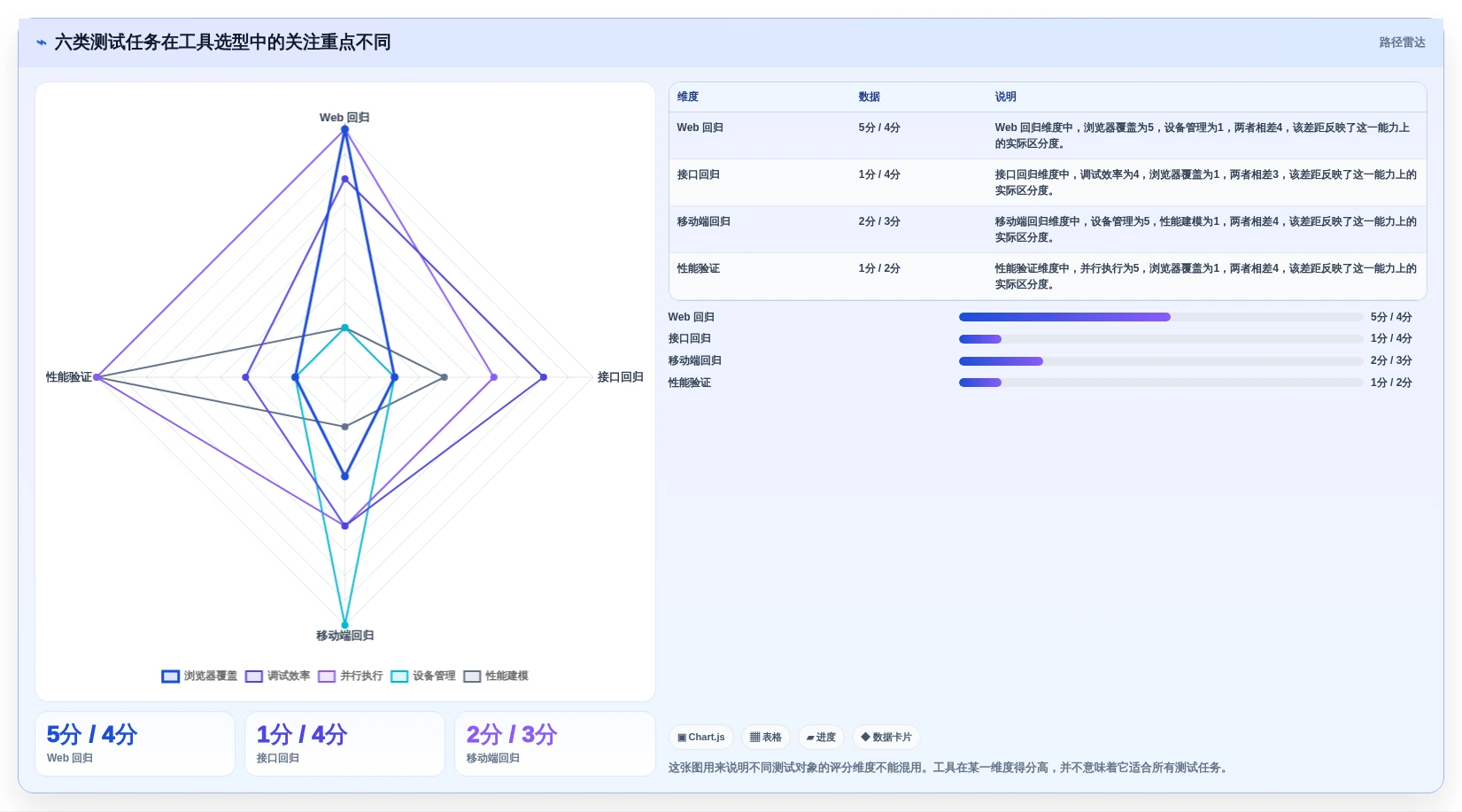Click the Web 回归 progress bar
The width and height of the screenshot is (1462, 812).
pyautogui.click(x=1161, y=317)
